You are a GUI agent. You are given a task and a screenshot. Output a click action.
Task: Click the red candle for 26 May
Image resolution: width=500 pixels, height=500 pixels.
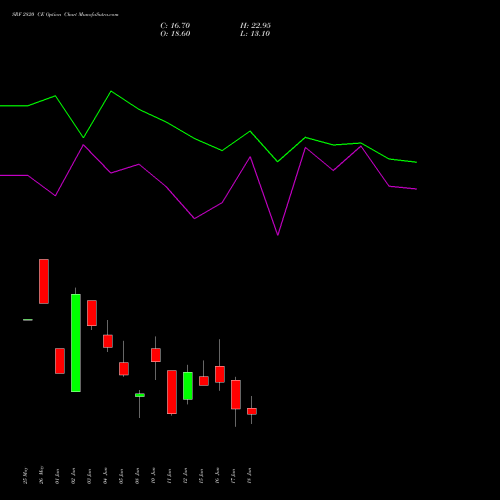(x=44, y=281)
